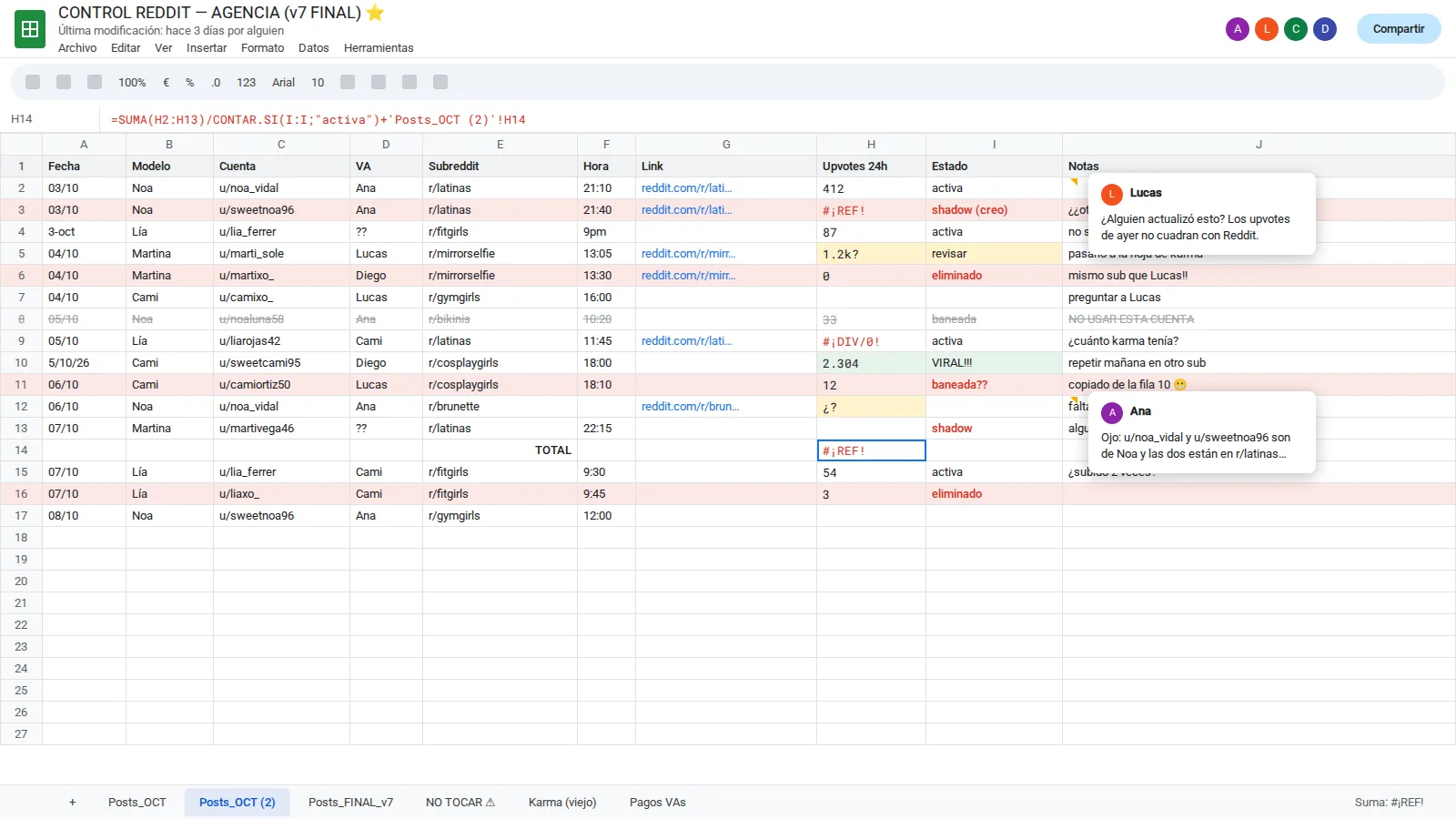Click the formula bar text
Screen dimensions: 1456x819
click(318, 119)
